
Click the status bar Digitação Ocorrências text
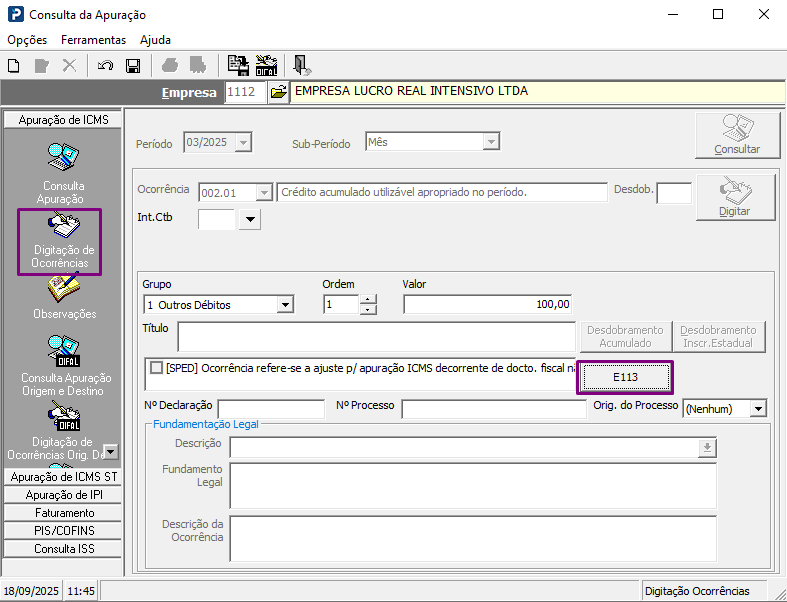click(x=697, y=591)
